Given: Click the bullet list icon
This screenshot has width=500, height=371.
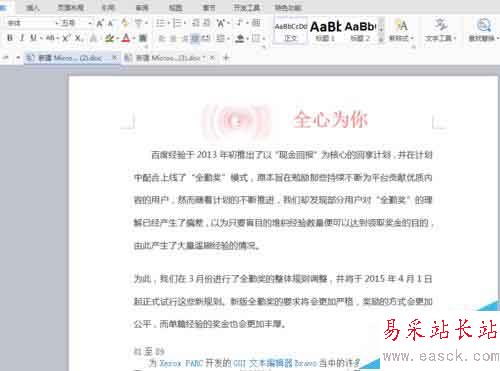Looking at the screenshot, I should 161,23.
